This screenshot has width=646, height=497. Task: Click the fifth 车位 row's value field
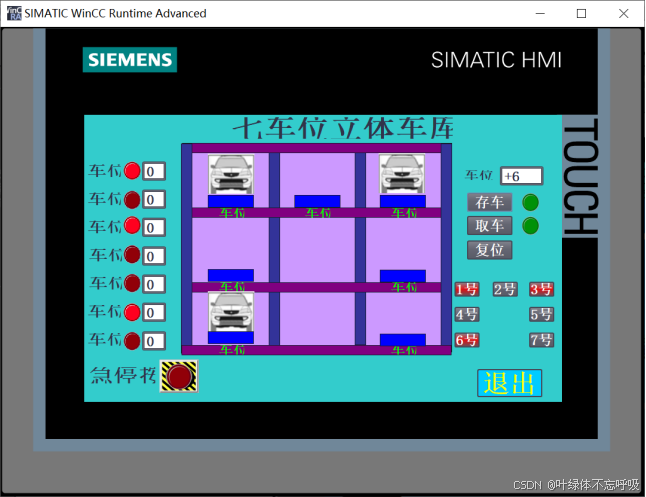154,284
